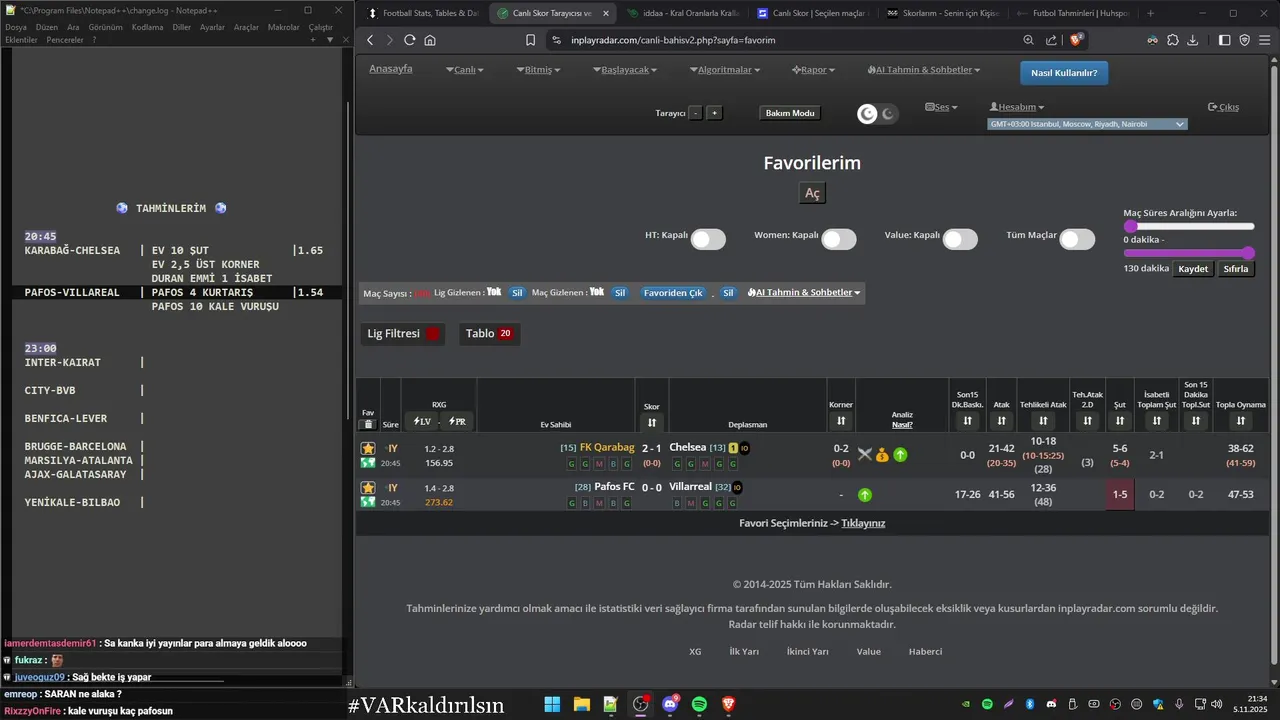Image resolution: width=1280 pixels, height=720 pixels.
Task: Click the Kaydet button
Action: (1193, 269)
